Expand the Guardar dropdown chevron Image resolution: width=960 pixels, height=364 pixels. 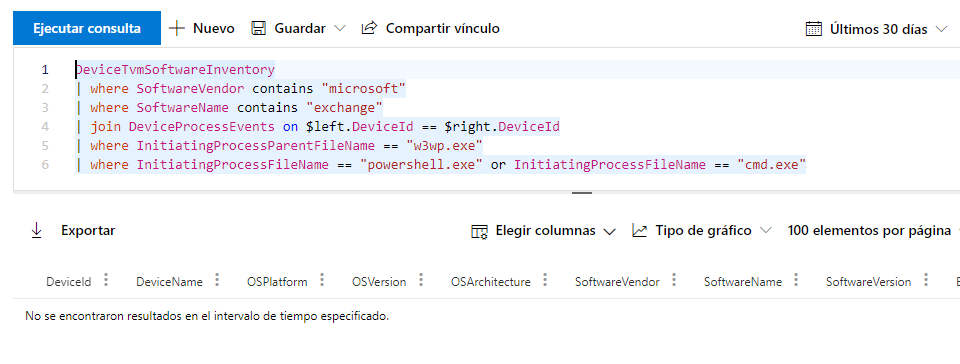(x=340, y=28)
